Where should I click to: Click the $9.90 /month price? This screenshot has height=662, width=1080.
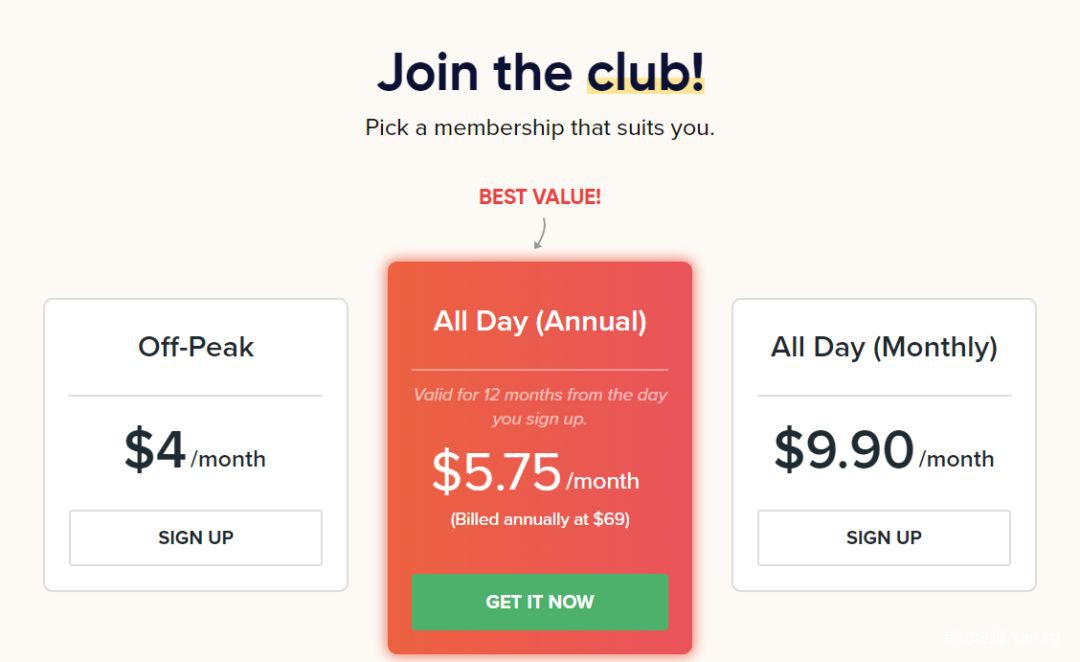click(884, 452)
